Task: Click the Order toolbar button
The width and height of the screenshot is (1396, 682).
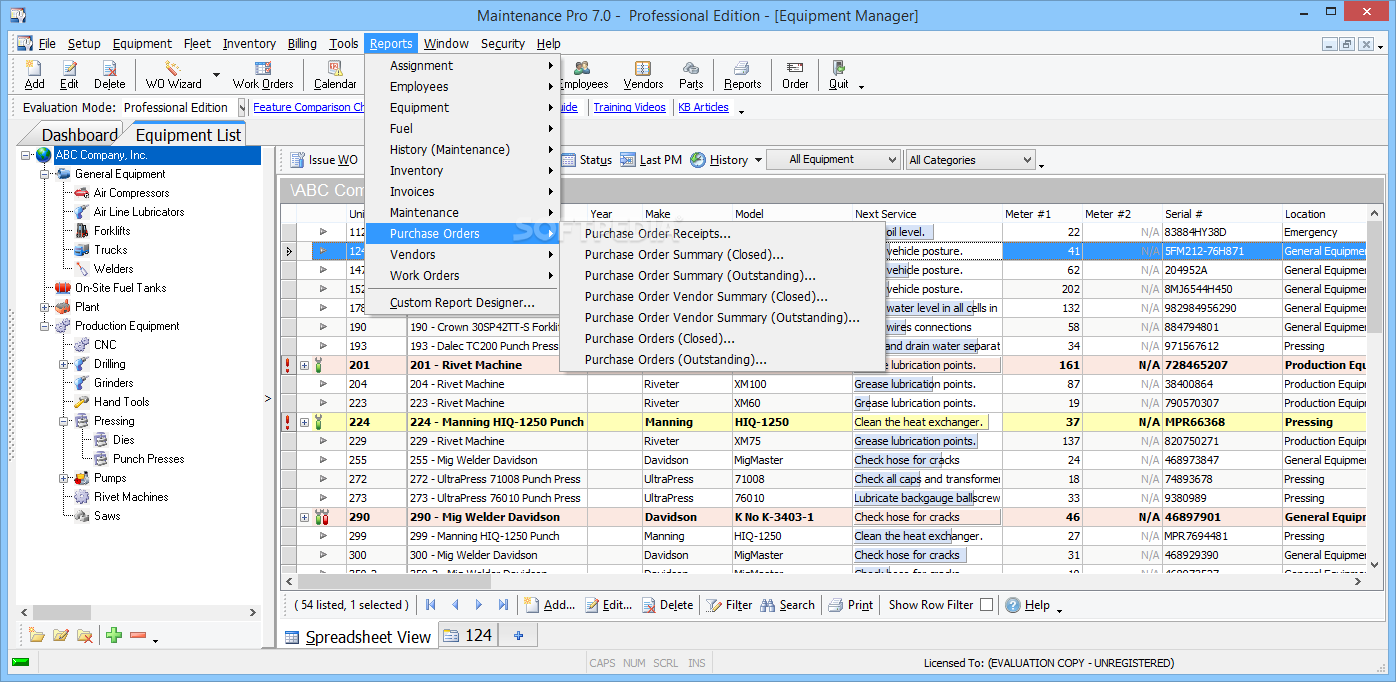Action: coord(795,75)
